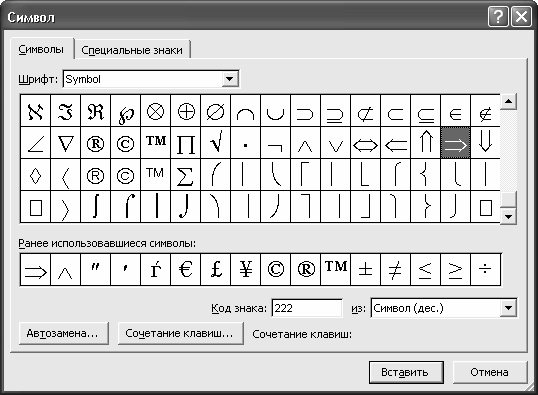538x395 pixels.
Task: Choose the not-equal sign in recent symbols
Action: pyautogui.click(x=395, y=269)
